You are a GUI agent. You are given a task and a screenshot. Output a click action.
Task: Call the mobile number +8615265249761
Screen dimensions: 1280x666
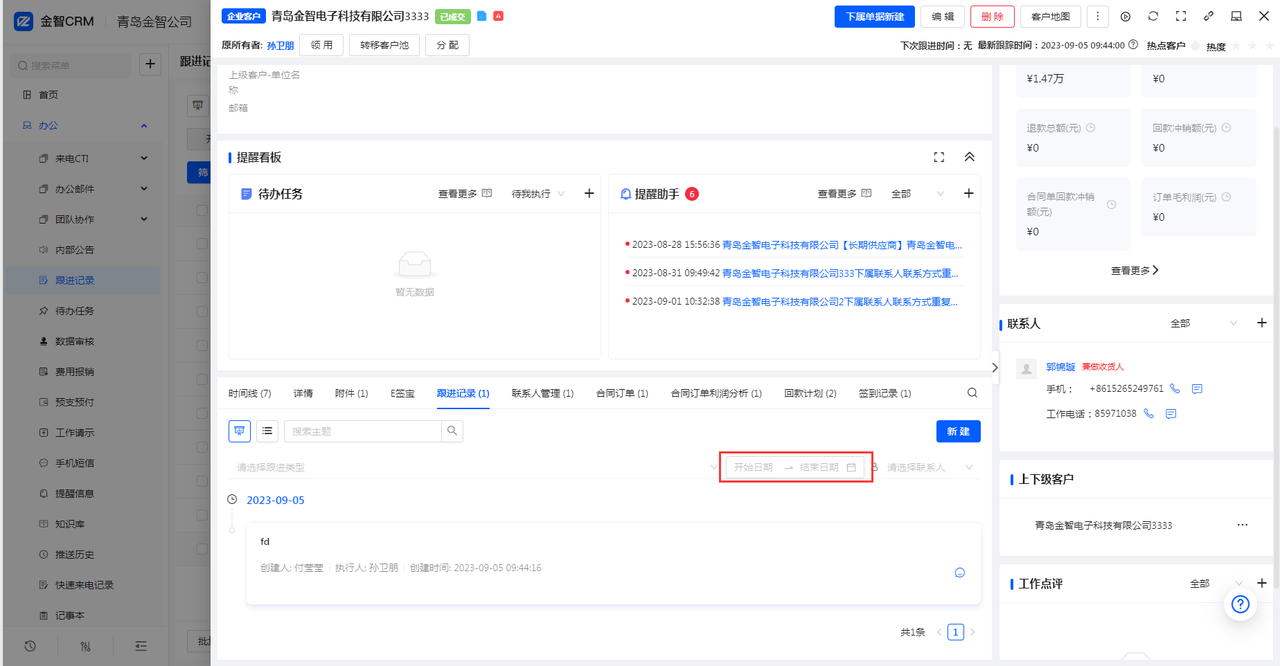(1175, 389)
